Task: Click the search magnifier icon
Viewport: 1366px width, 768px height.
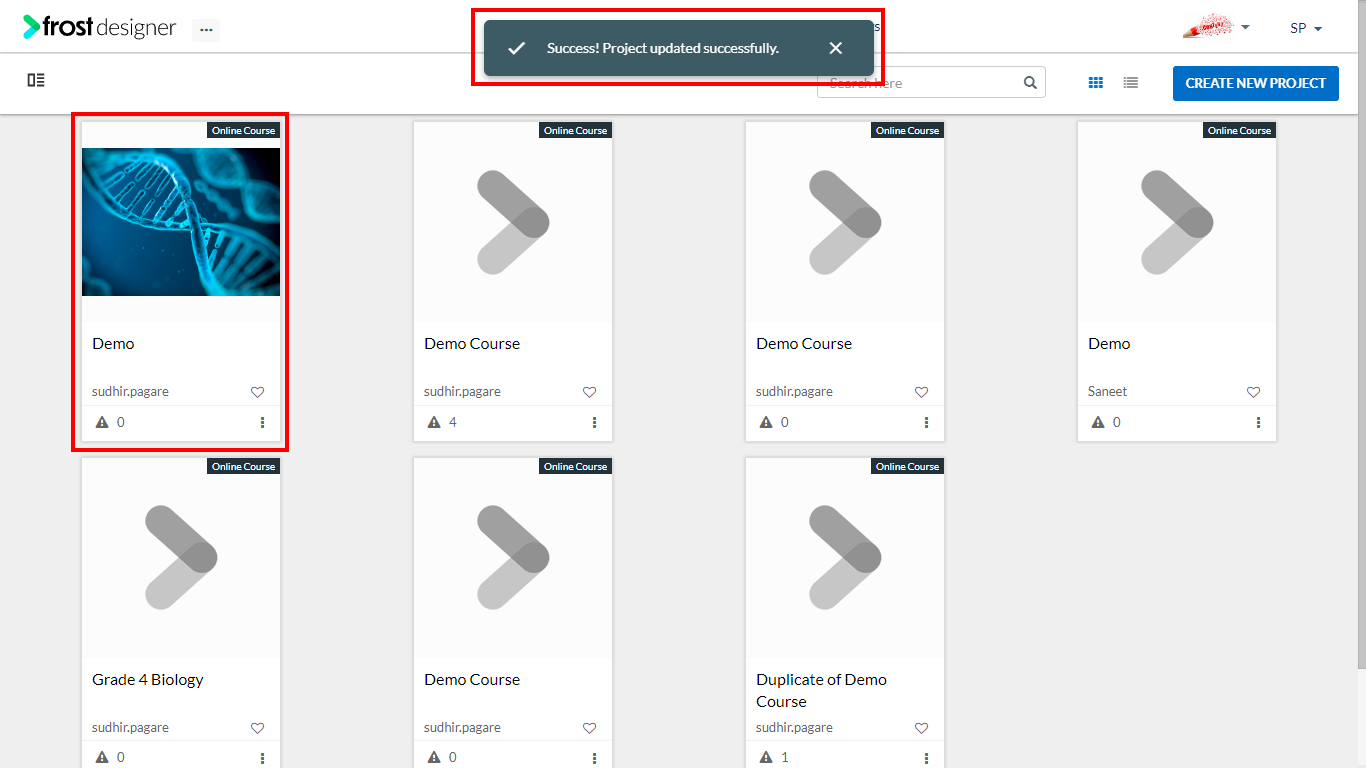Action: (1030, 83)
